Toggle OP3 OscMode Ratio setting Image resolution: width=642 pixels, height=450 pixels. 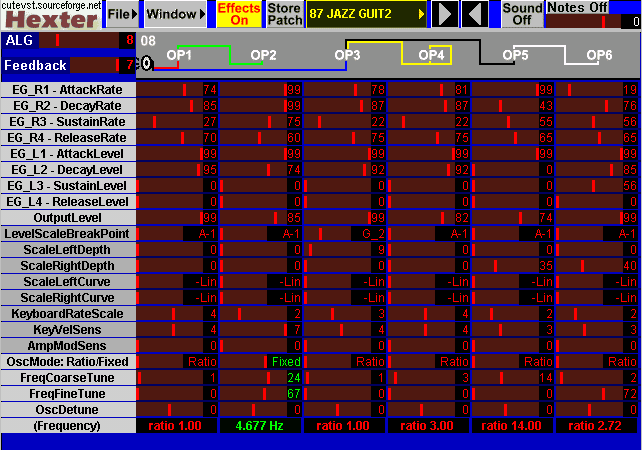point(344,361)
